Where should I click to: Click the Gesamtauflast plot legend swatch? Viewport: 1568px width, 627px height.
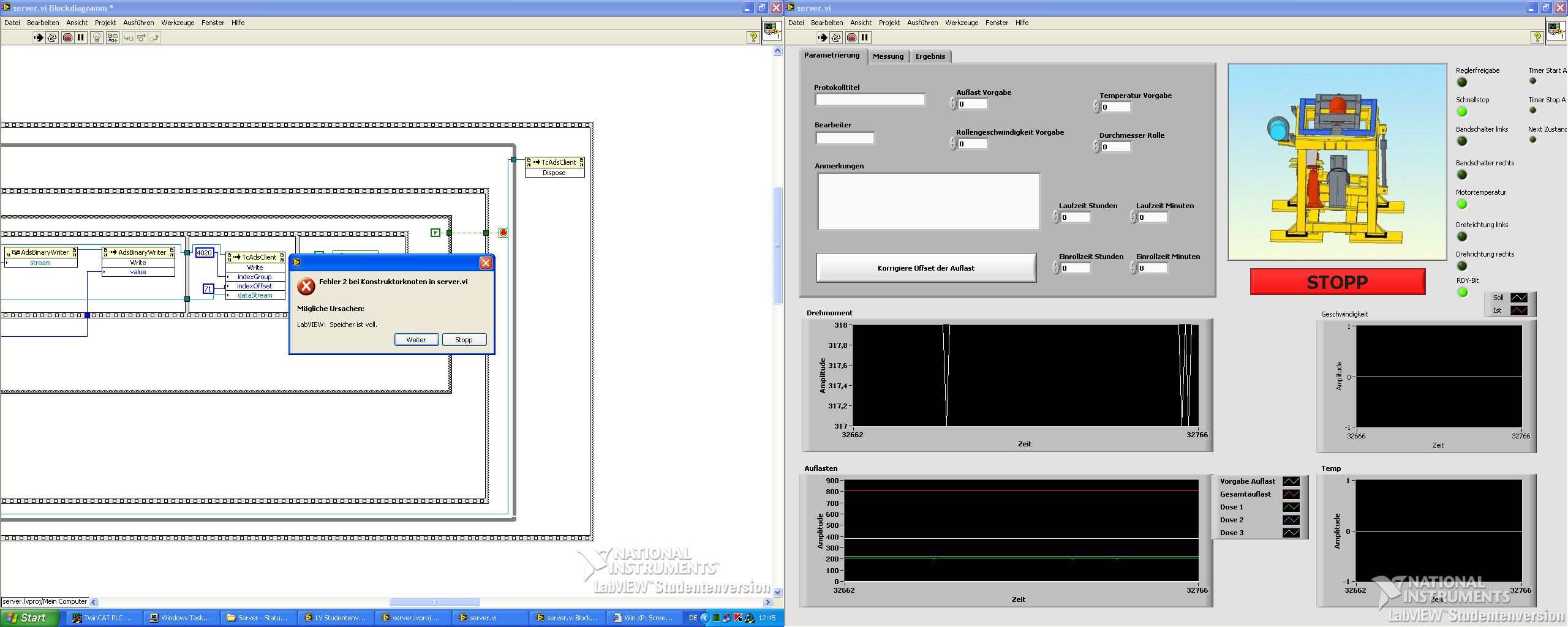pos(1291,494)
